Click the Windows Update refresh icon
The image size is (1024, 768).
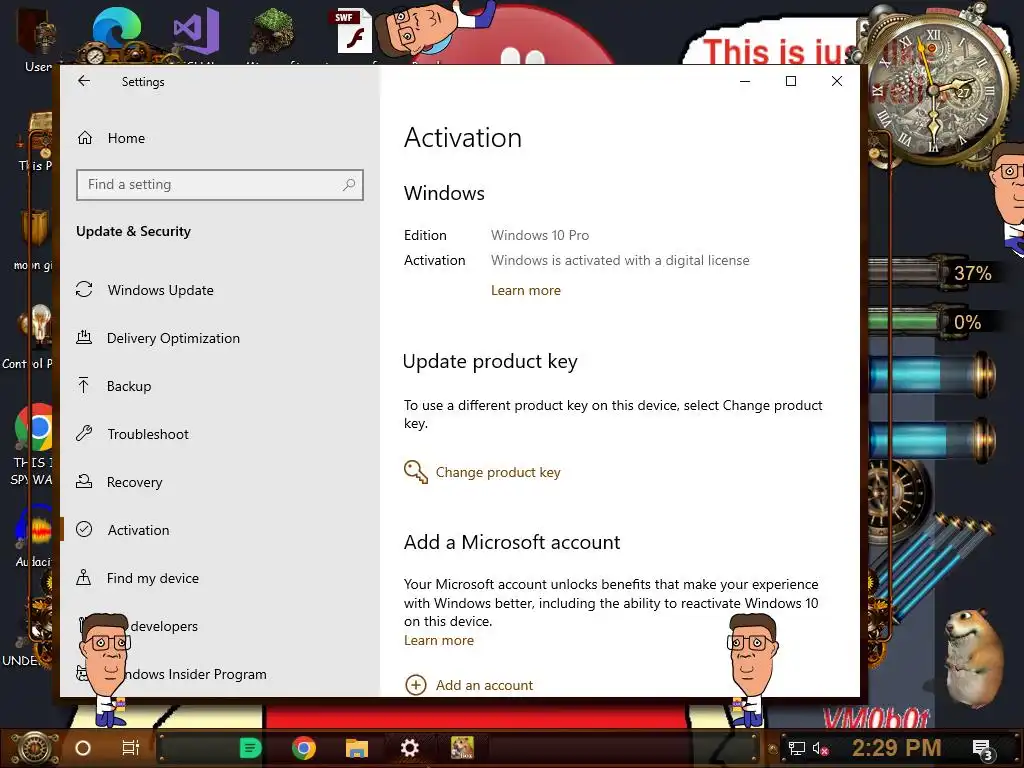click(x=84, y=289)
